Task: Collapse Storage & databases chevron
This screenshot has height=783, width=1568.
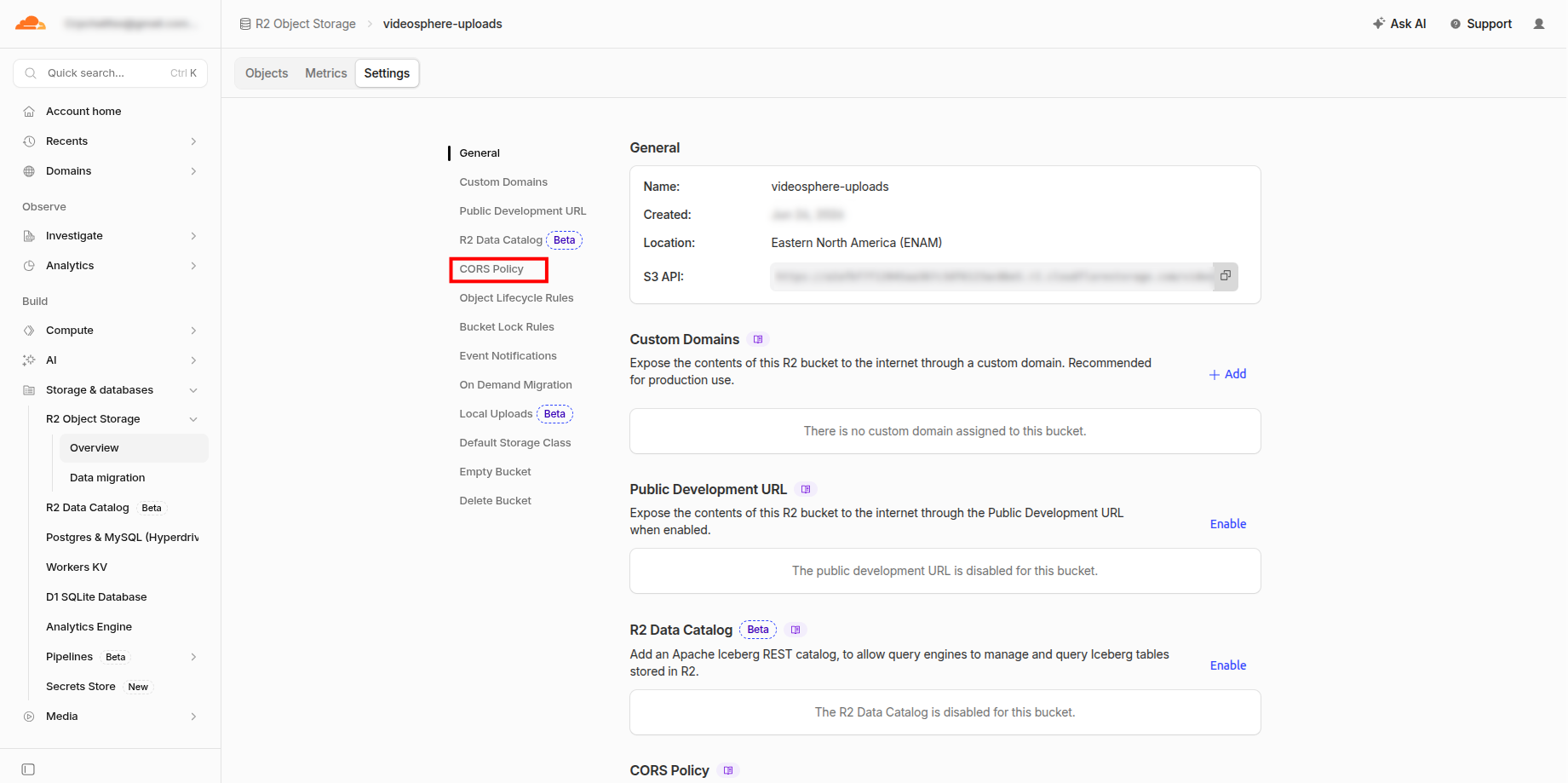Action: click(x=193, y=390)
